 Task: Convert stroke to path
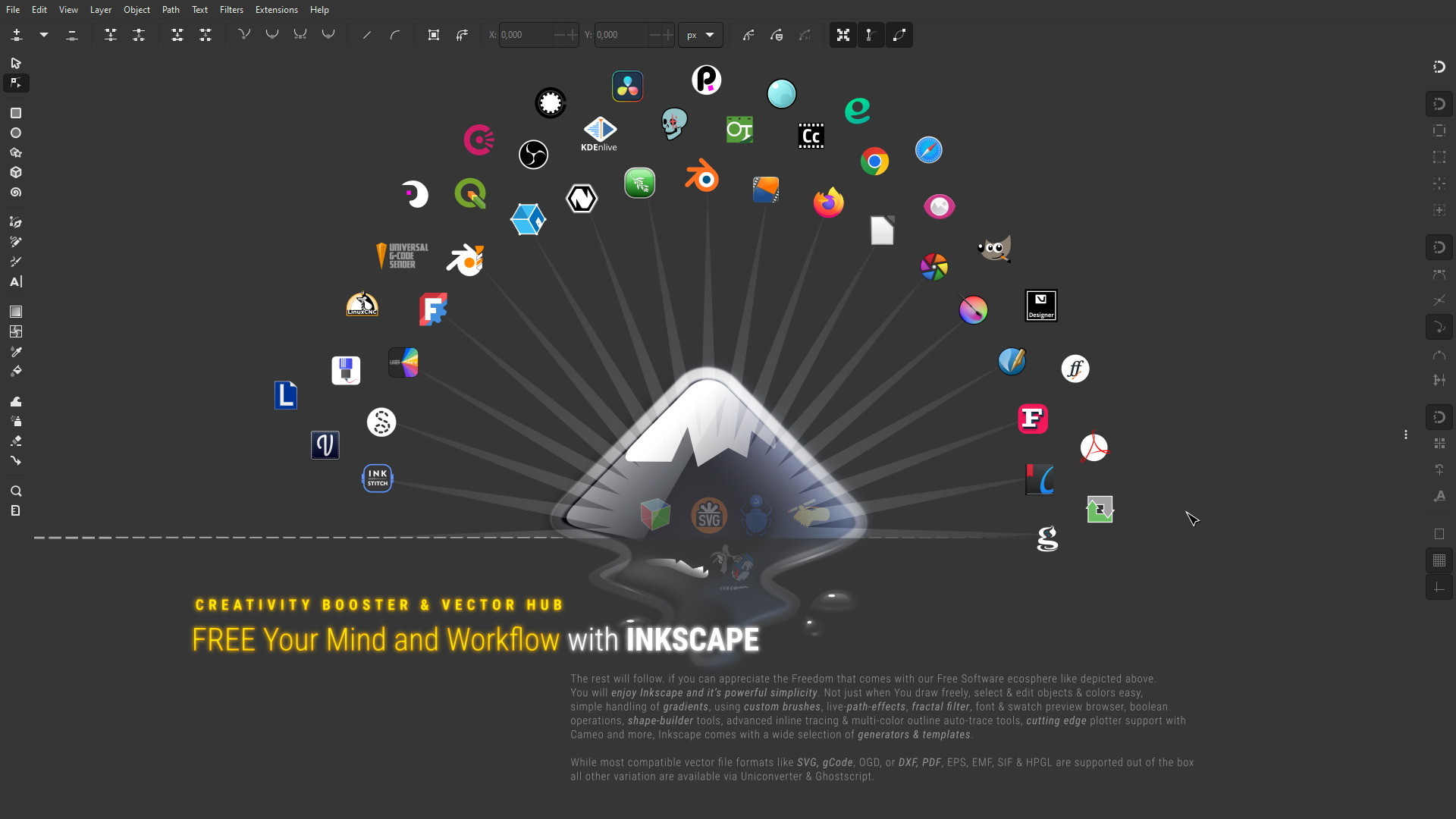tap(462, 35)
